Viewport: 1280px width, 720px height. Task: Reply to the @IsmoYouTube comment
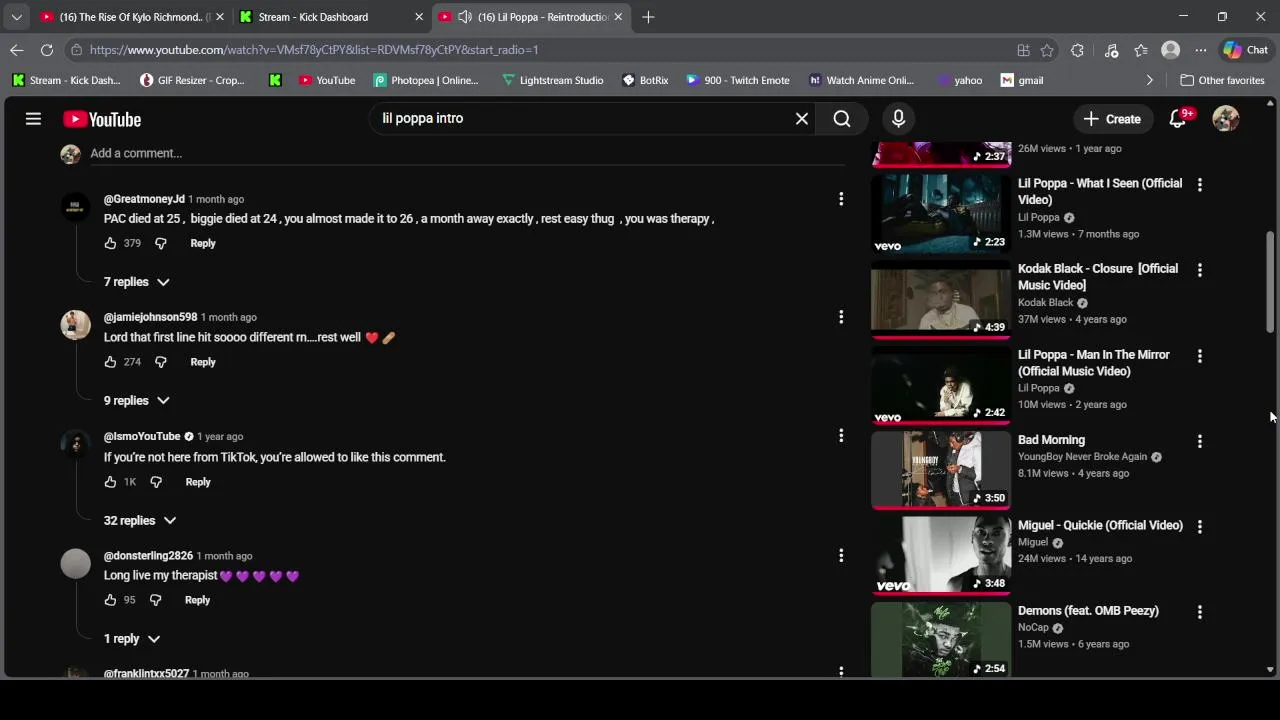point(198,482)
